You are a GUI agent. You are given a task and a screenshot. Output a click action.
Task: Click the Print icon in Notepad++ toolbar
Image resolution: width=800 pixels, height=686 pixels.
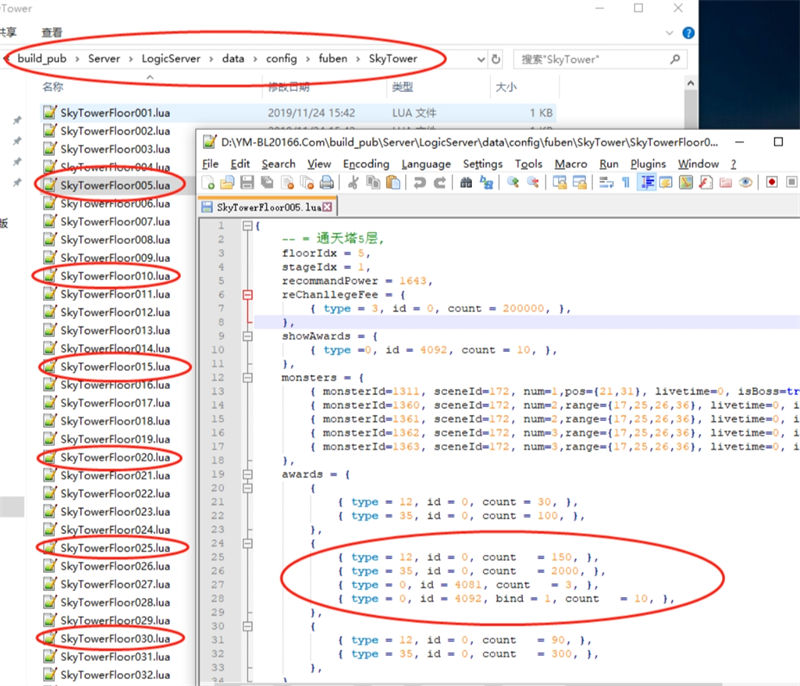coord(326,183)
